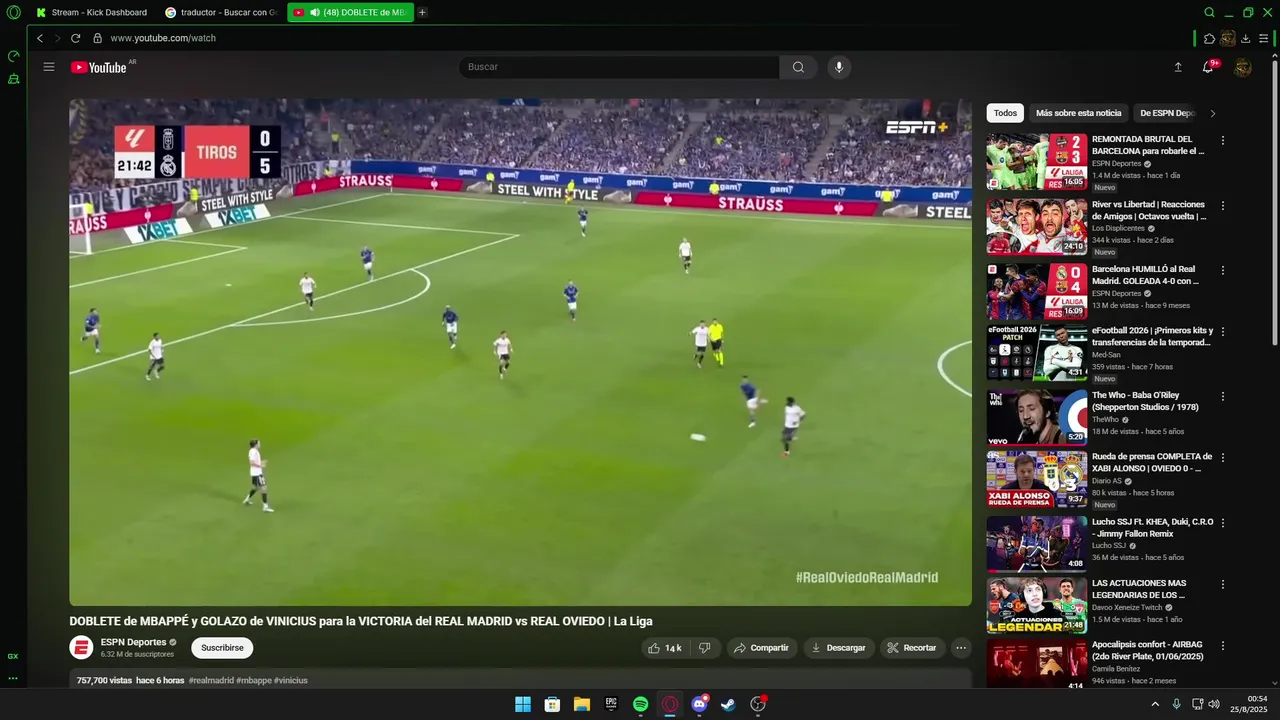The image size is (1280, 720).
Task: Select De ESPN Deportes chip
Action: (x=1167, y=113)
